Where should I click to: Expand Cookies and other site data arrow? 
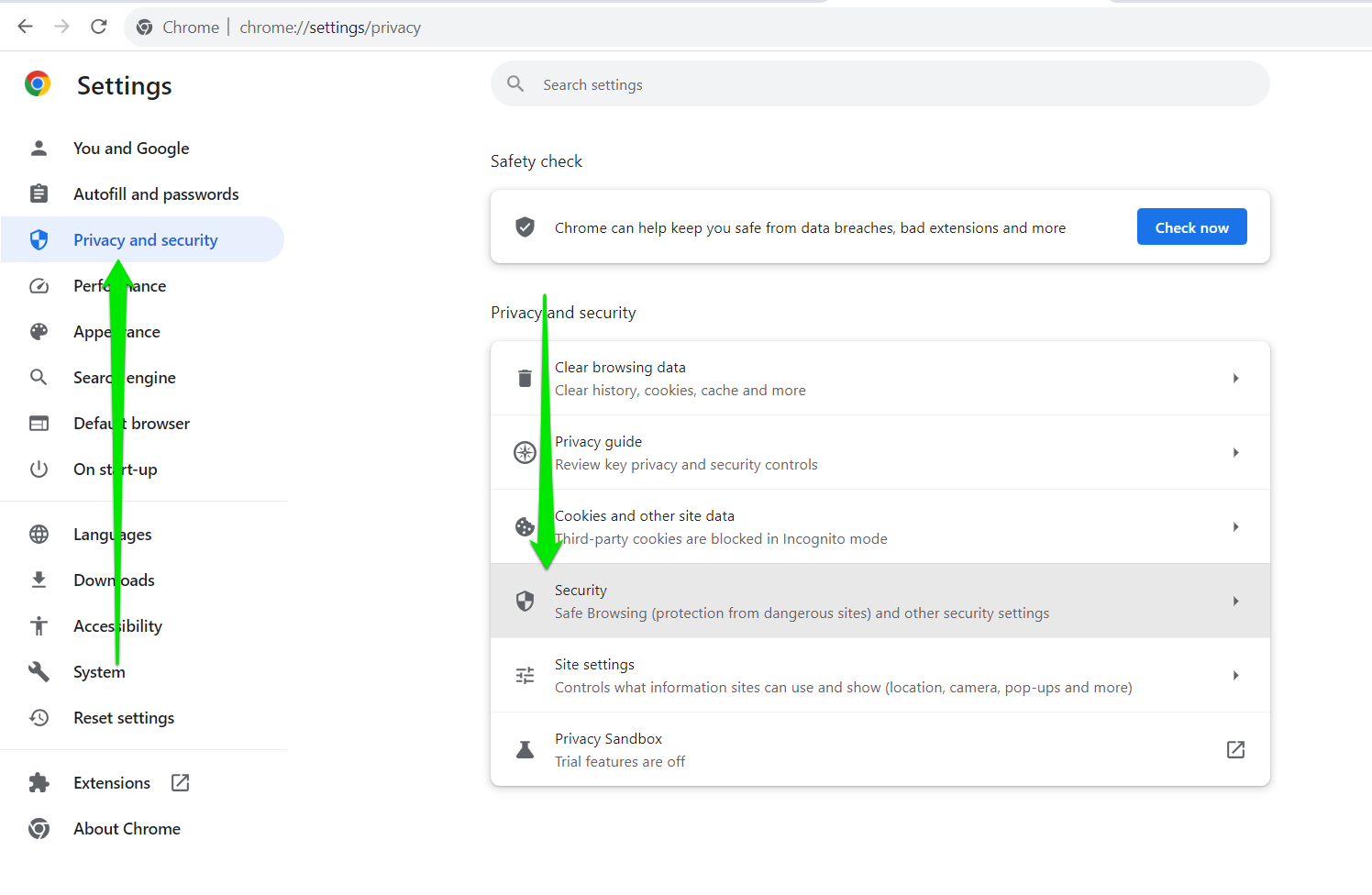click(x=1235, y=526)
